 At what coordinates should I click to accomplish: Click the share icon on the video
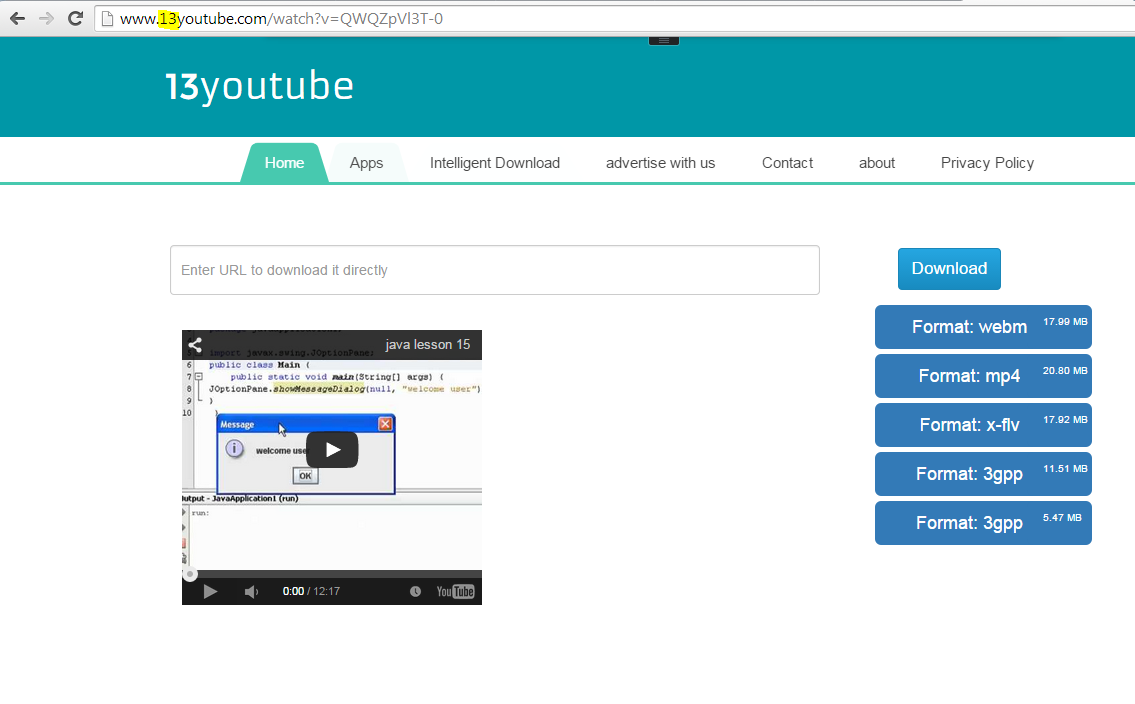coord(195,344)
